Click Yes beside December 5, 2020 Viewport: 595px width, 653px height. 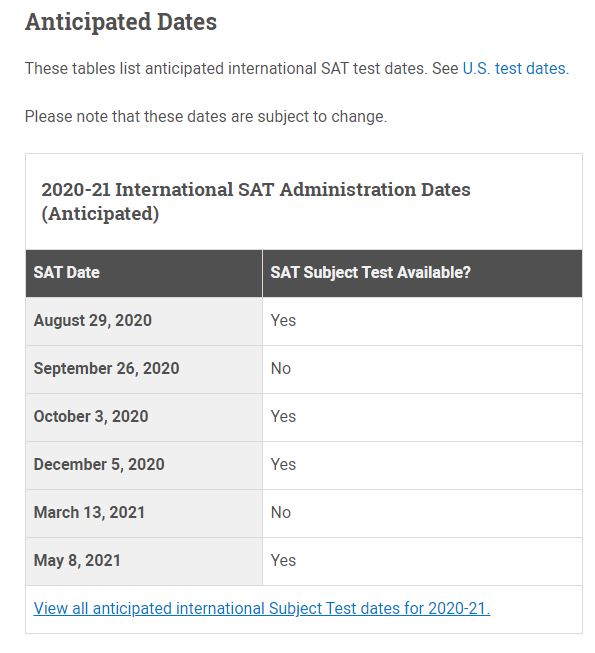click(x=283, y=464)
